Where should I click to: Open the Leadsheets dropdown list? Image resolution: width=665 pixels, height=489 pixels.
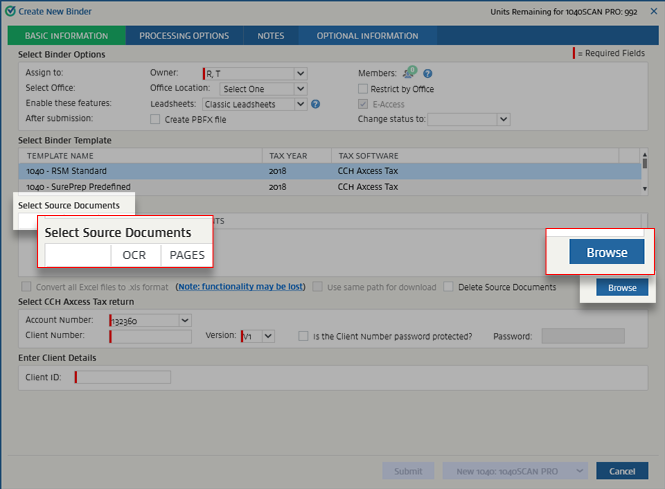coord(300,104)
